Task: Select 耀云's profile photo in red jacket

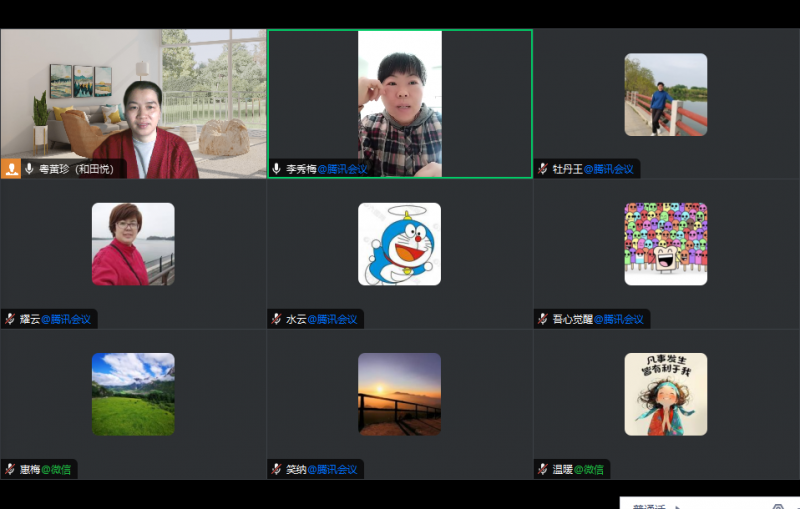Action: click(x=133, y=244)
